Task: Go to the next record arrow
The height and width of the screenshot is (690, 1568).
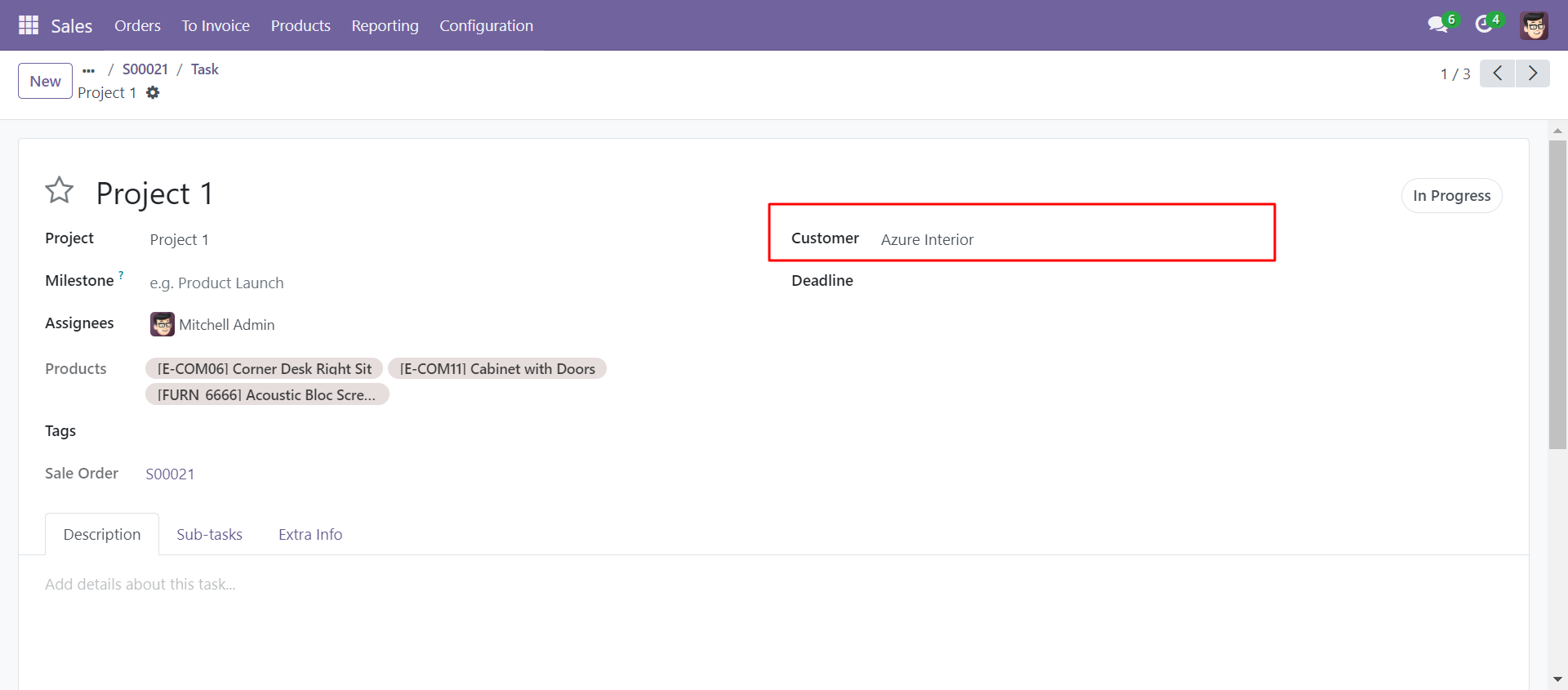Action: click(x=1533, y=73)
